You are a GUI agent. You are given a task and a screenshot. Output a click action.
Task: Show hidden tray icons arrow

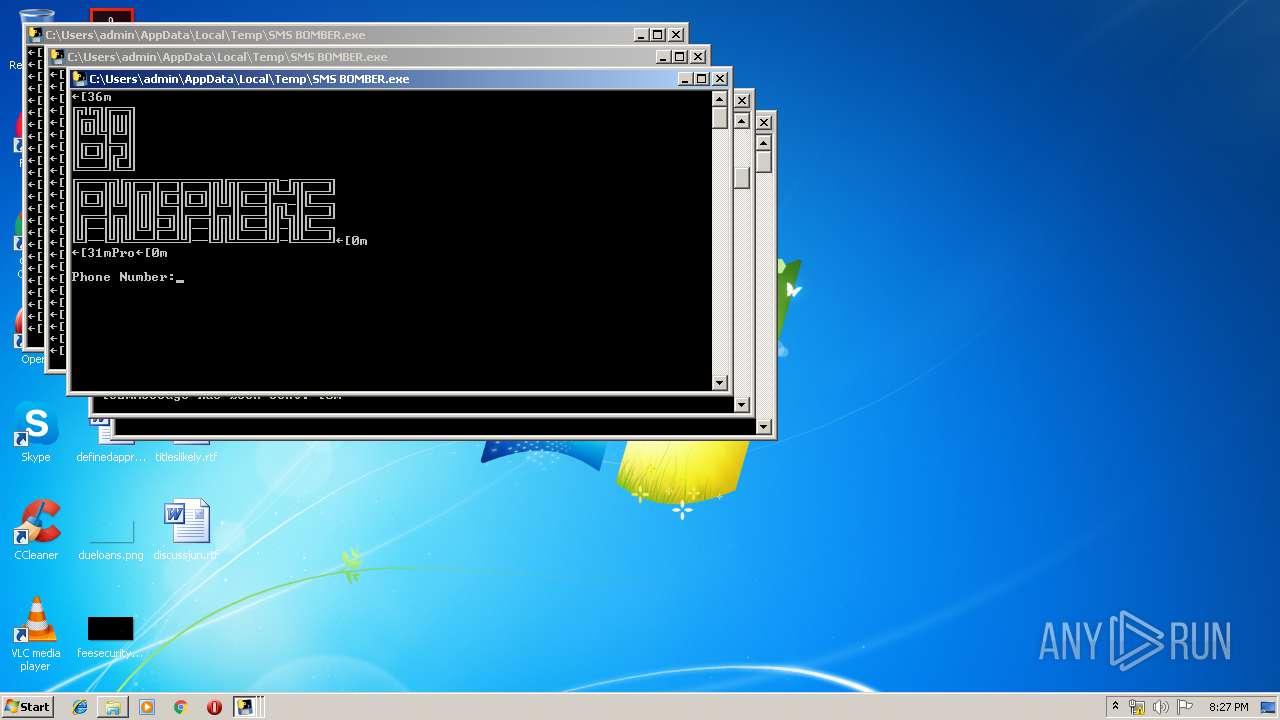pyautogui.click(x=1115, y=707)
